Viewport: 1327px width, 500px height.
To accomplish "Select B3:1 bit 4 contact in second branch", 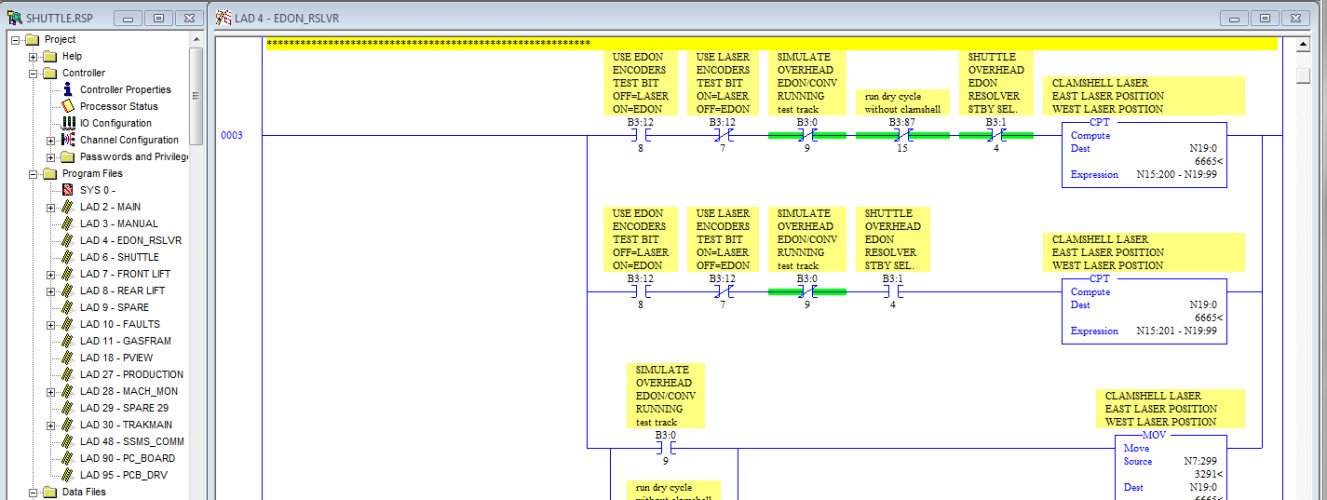I will click(x=892, y=292).
